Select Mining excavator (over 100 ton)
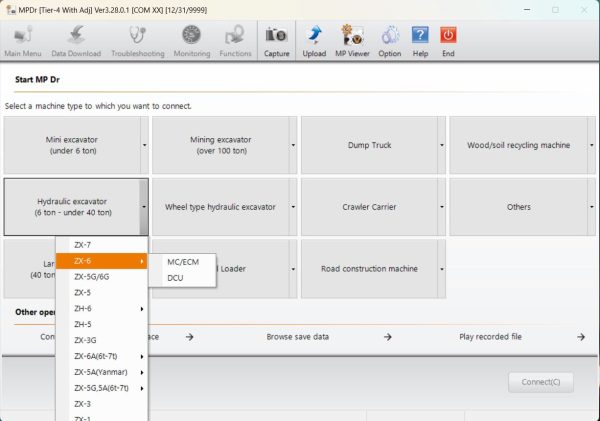Viewport: 600px width, 421px height. click(x=221, y=145)
